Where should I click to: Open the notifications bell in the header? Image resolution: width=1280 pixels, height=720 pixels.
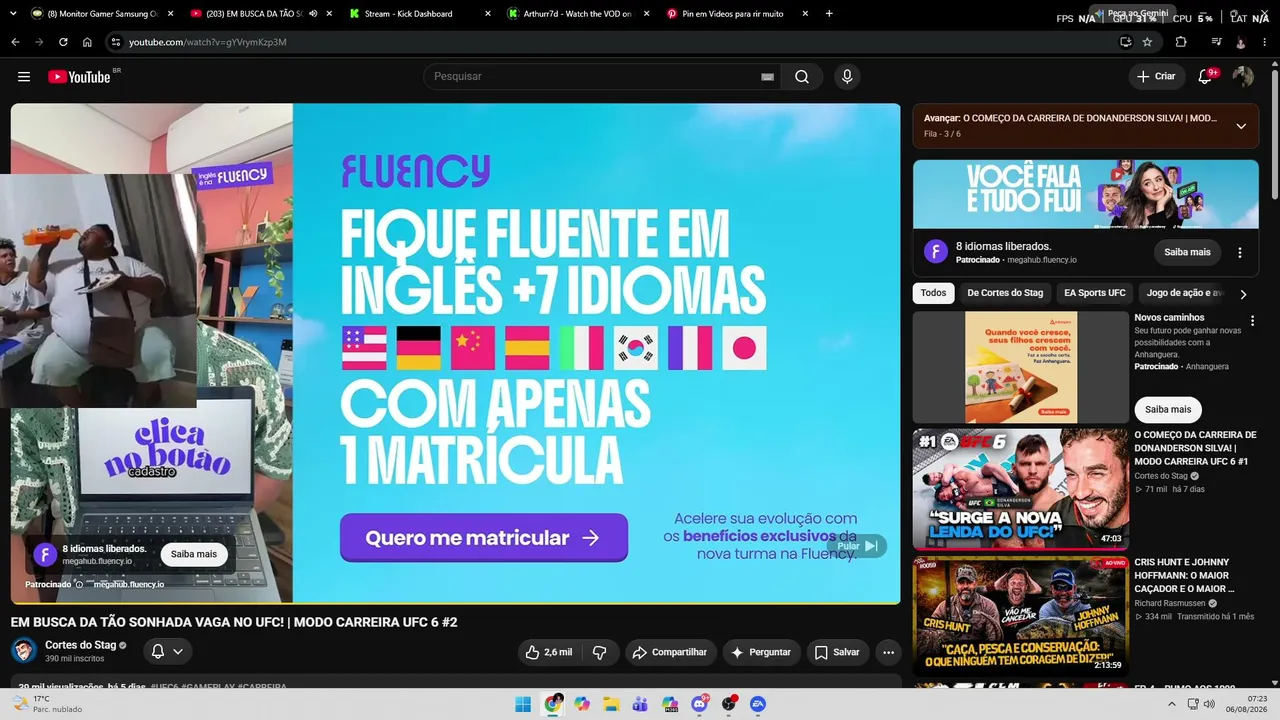point(1206,77)
